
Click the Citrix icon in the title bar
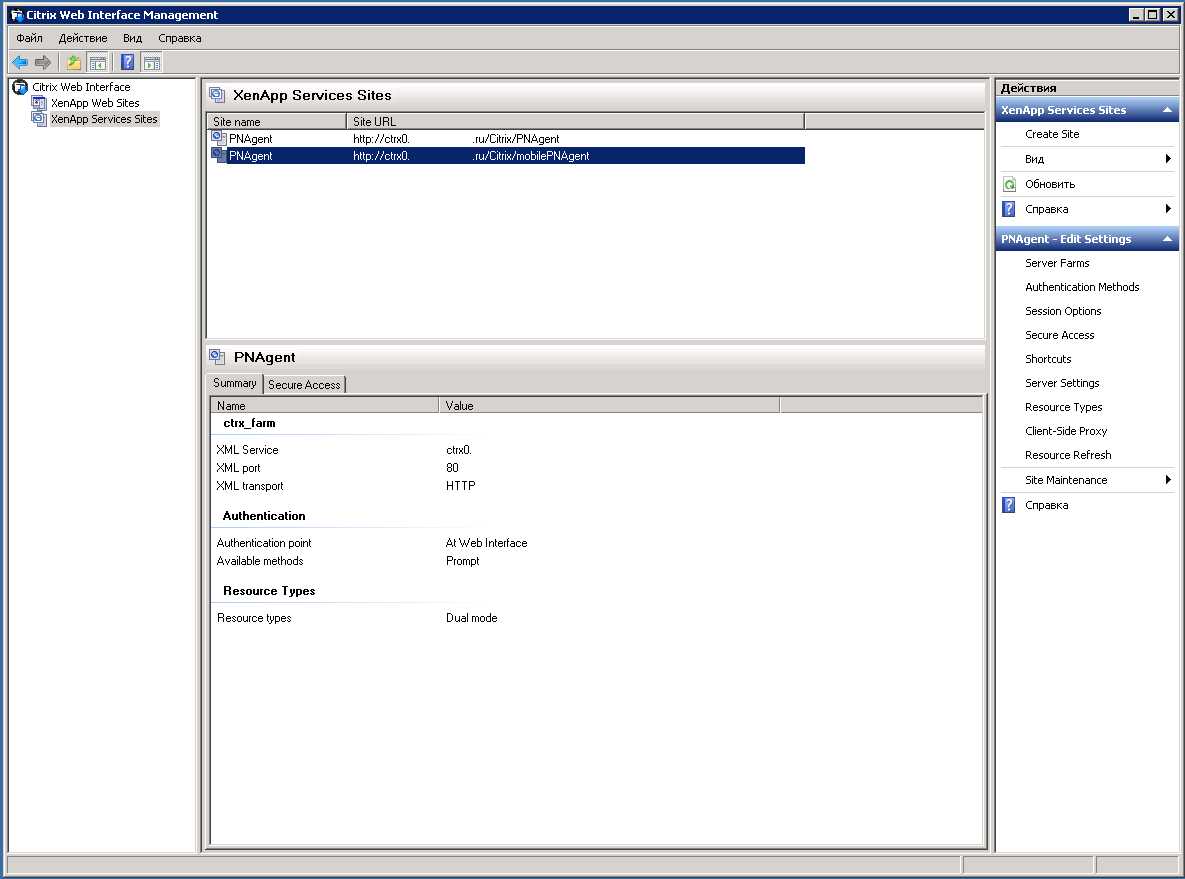(17, 14)
